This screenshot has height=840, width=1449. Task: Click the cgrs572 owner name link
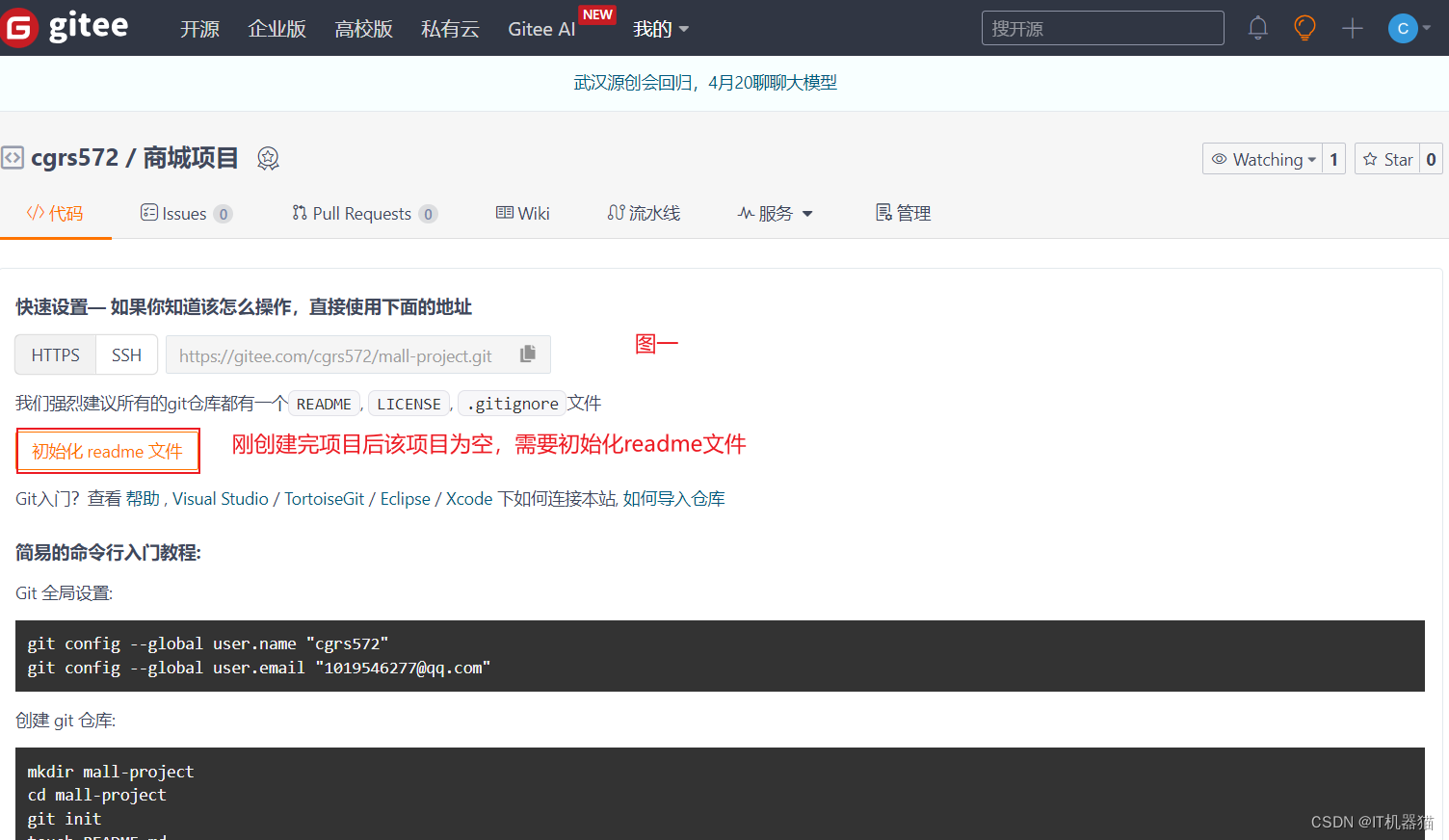click(74, 158)
